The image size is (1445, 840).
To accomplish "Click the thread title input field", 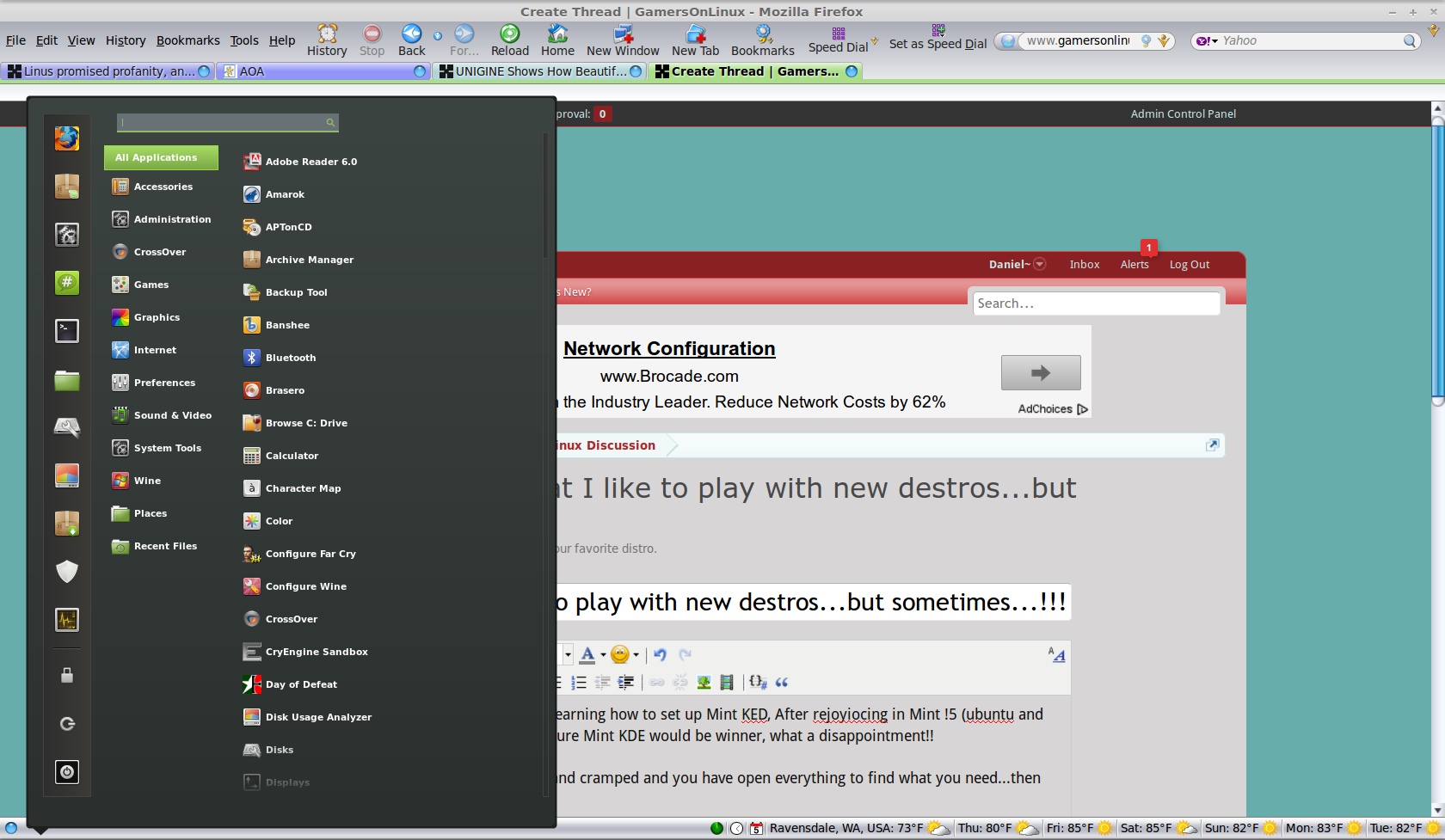I will 813,602.
